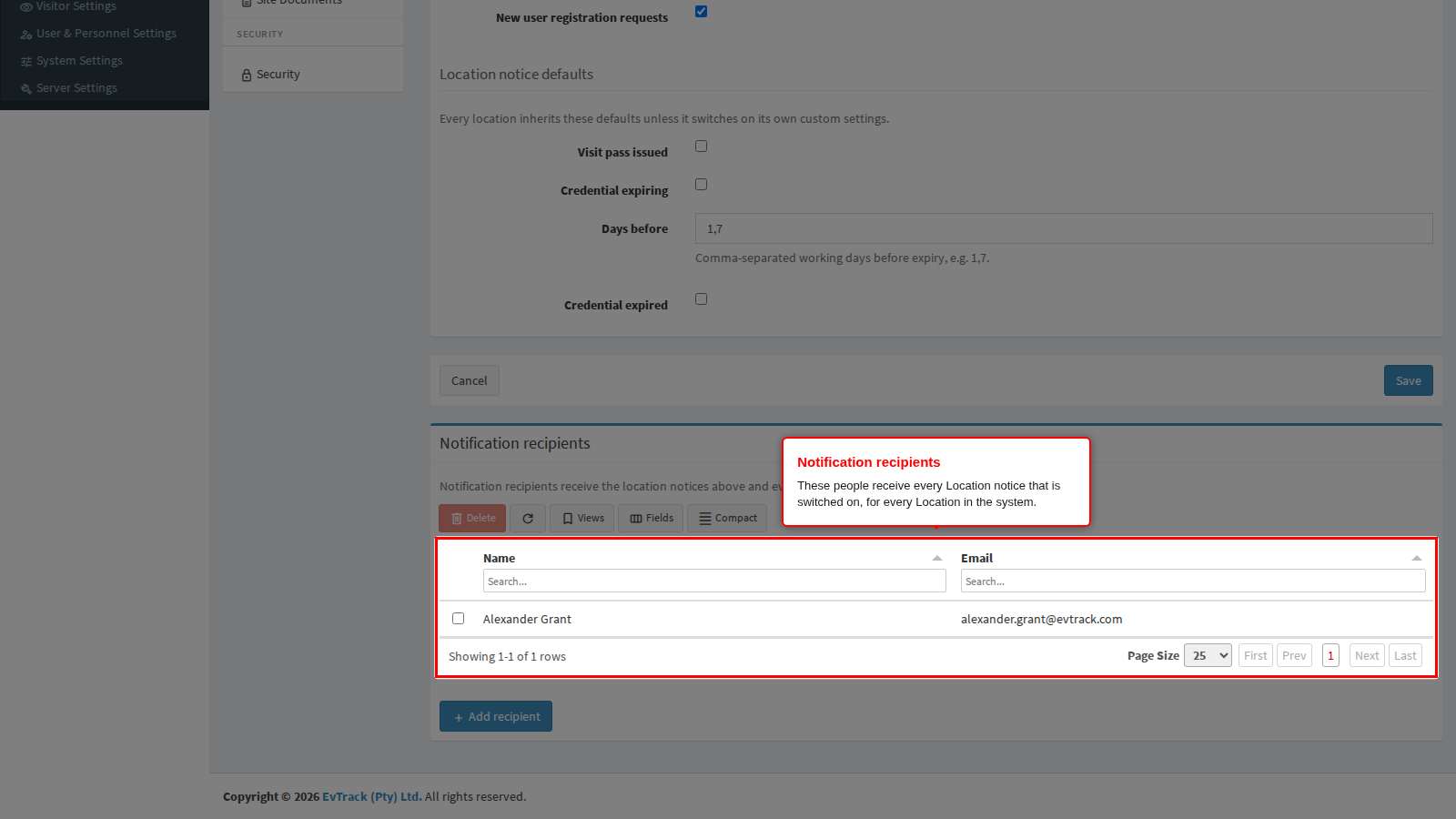Go to Last page

coord(1405,655)
